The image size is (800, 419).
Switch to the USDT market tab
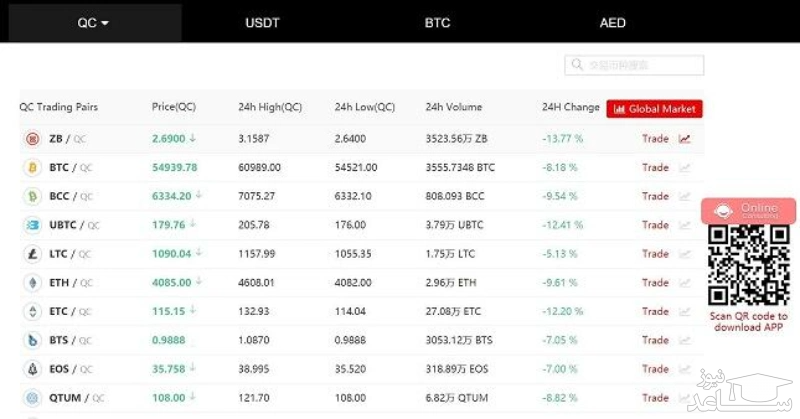(x=262, y=22)
